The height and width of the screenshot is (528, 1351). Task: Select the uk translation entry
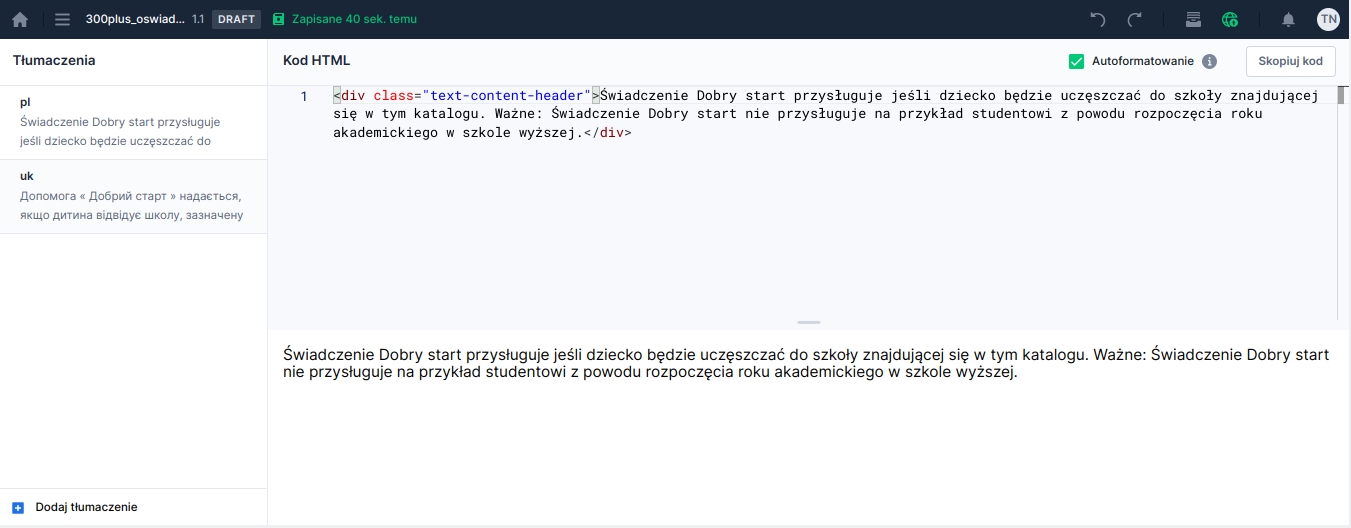tap(133, 196)
